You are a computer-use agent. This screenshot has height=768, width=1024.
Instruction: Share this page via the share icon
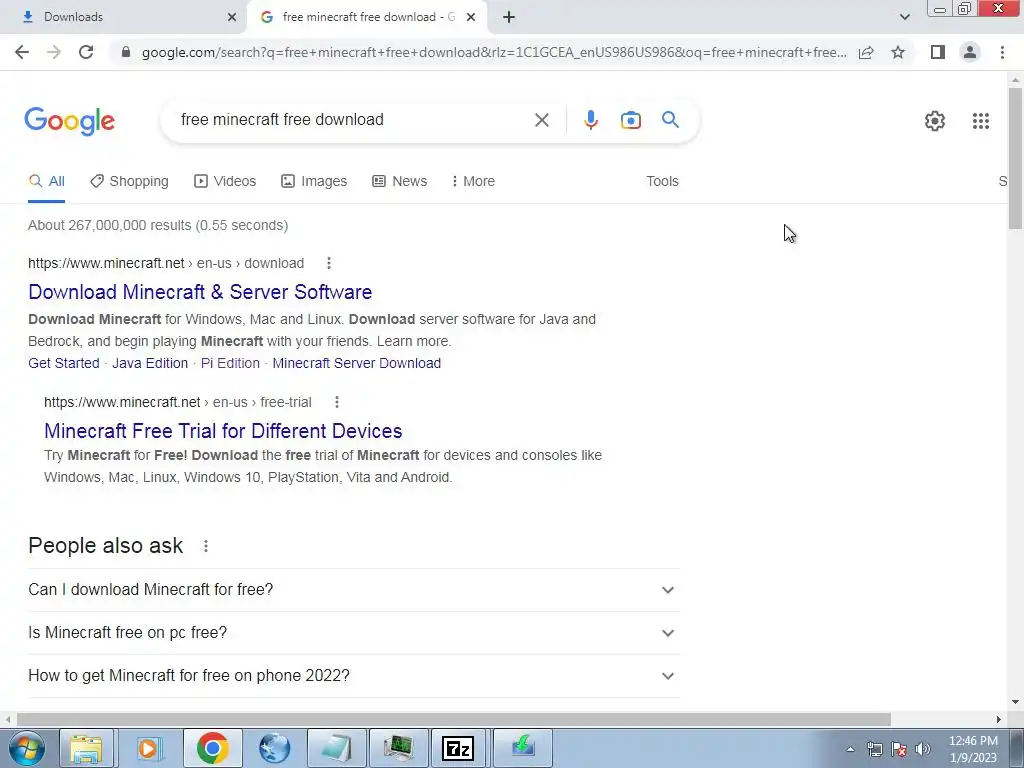click(x=866, y=52)
